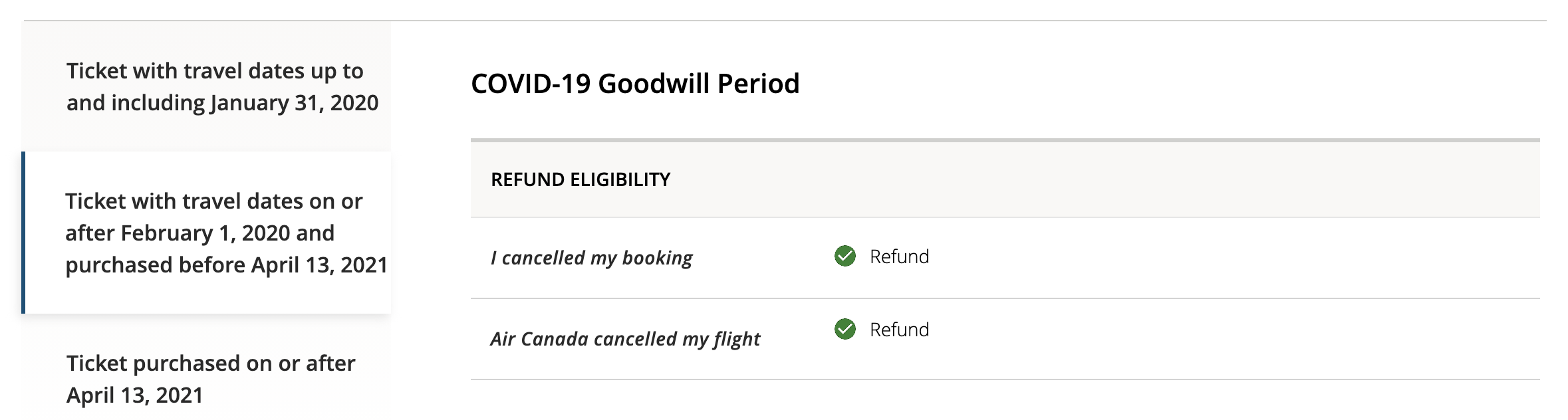Screen dimensions: 1568x420
Task: Click the REFUND ELIGIBILITY table header
Action: 581,179
